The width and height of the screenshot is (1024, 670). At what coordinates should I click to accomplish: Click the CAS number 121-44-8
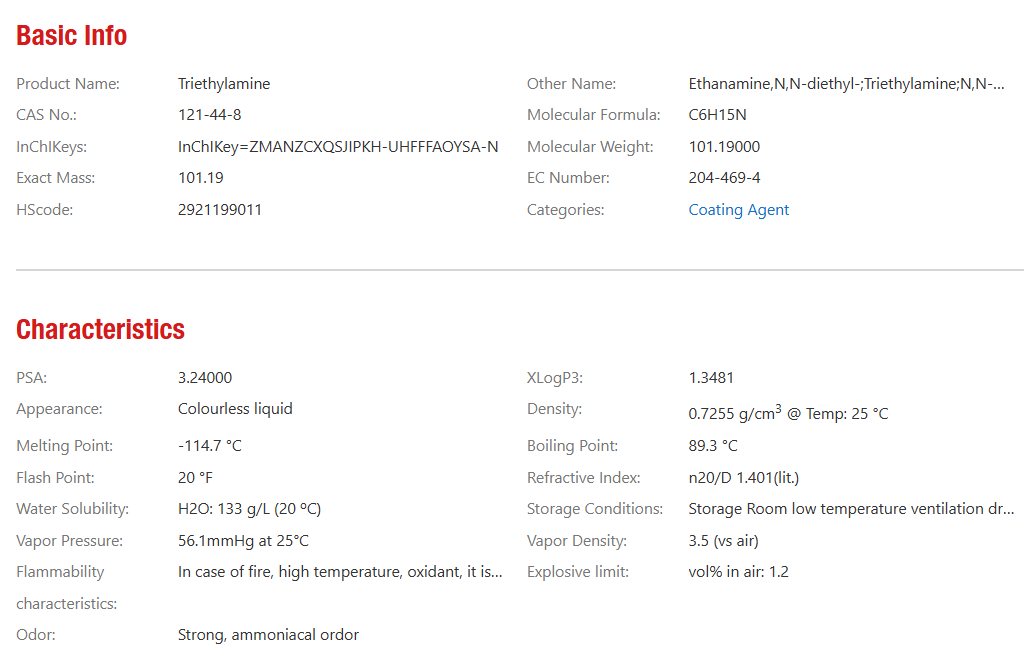tap(209, 115)
